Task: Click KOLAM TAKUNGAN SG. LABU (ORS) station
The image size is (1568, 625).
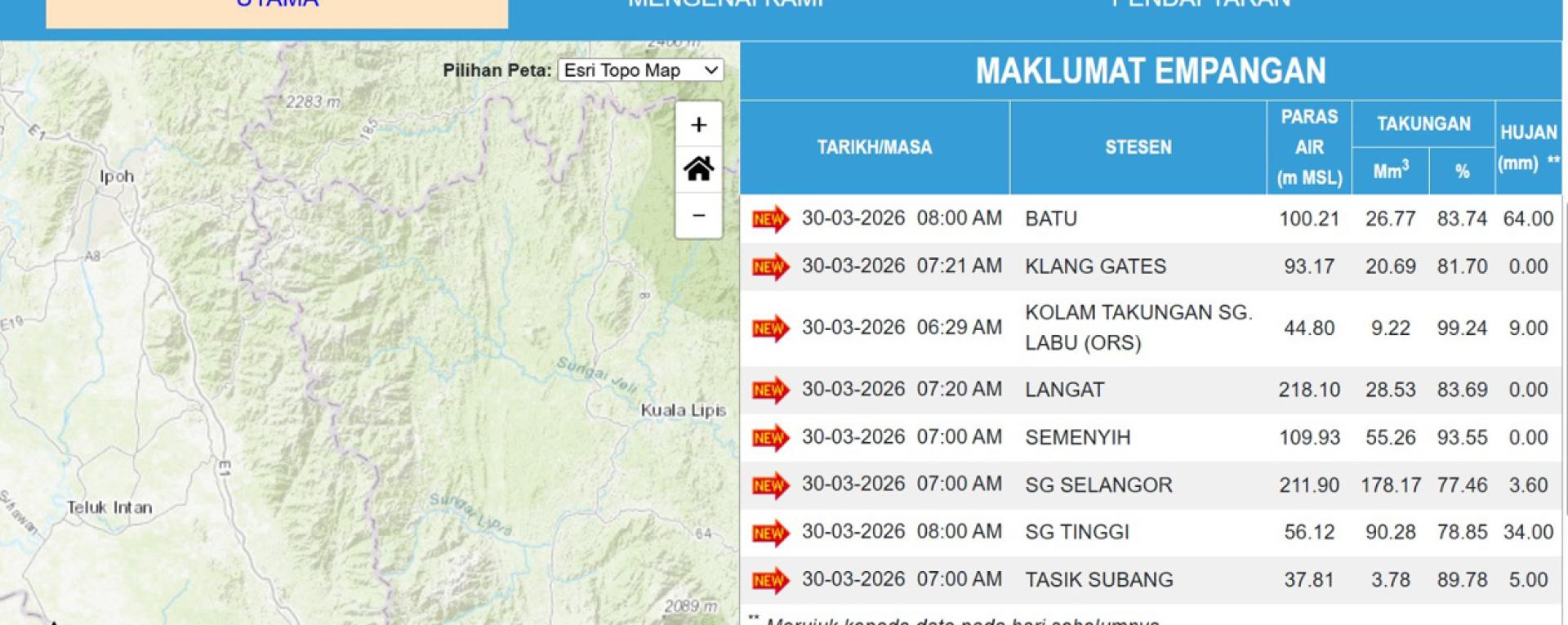Action: [1138, 328]
